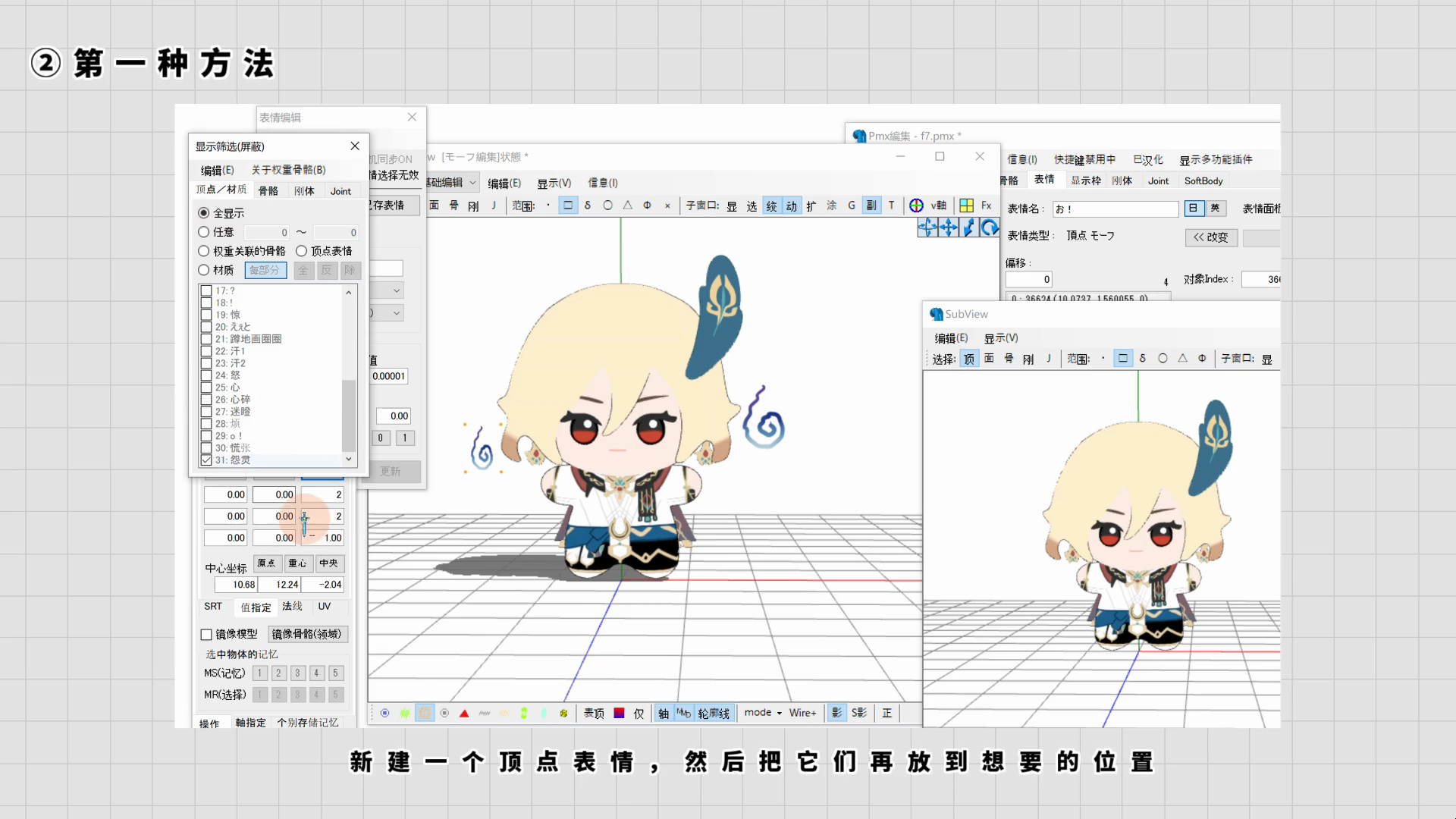Open 显示(V) menu in SubView window
Screen dimensions: 1456x819
(x=1001, y=338)
